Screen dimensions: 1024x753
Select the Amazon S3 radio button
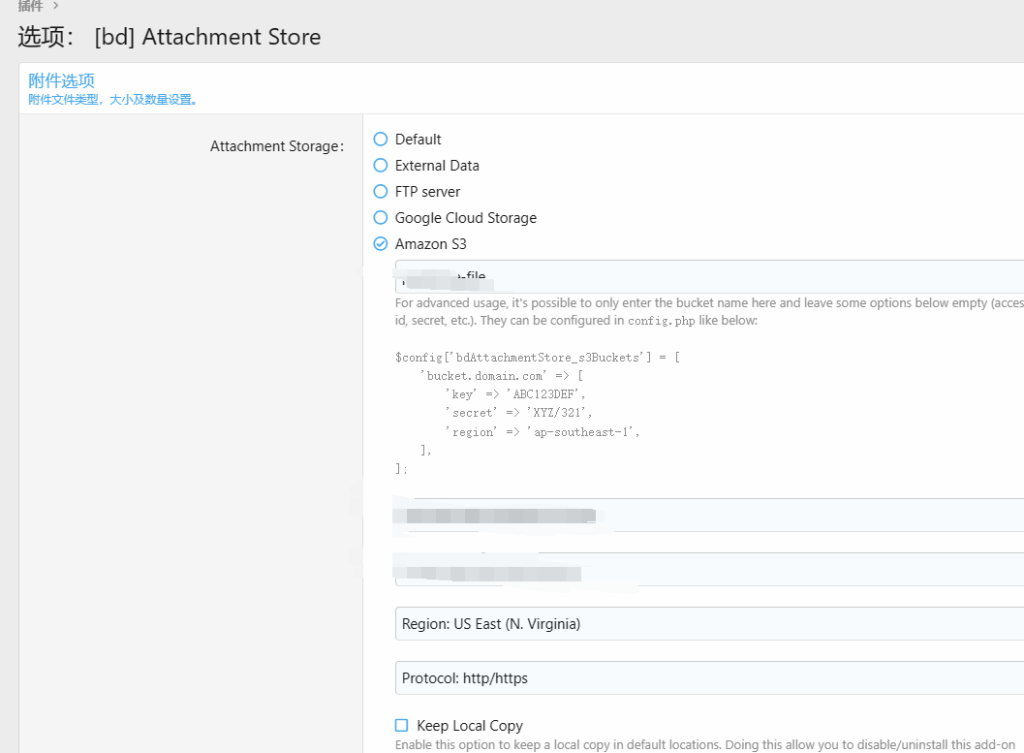point(380,244)
